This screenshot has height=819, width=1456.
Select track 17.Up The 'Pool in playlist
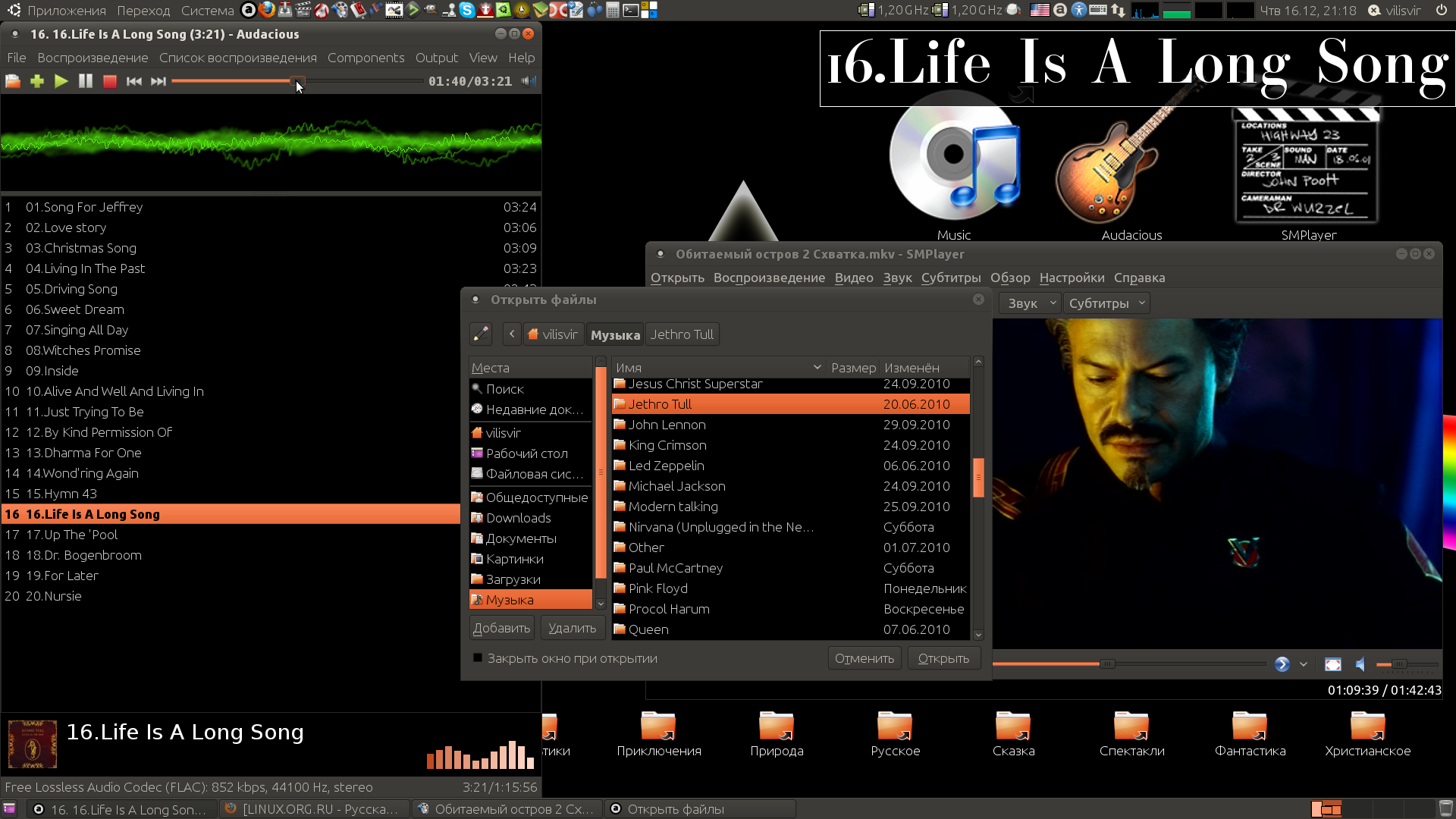(x=231, y=535)
